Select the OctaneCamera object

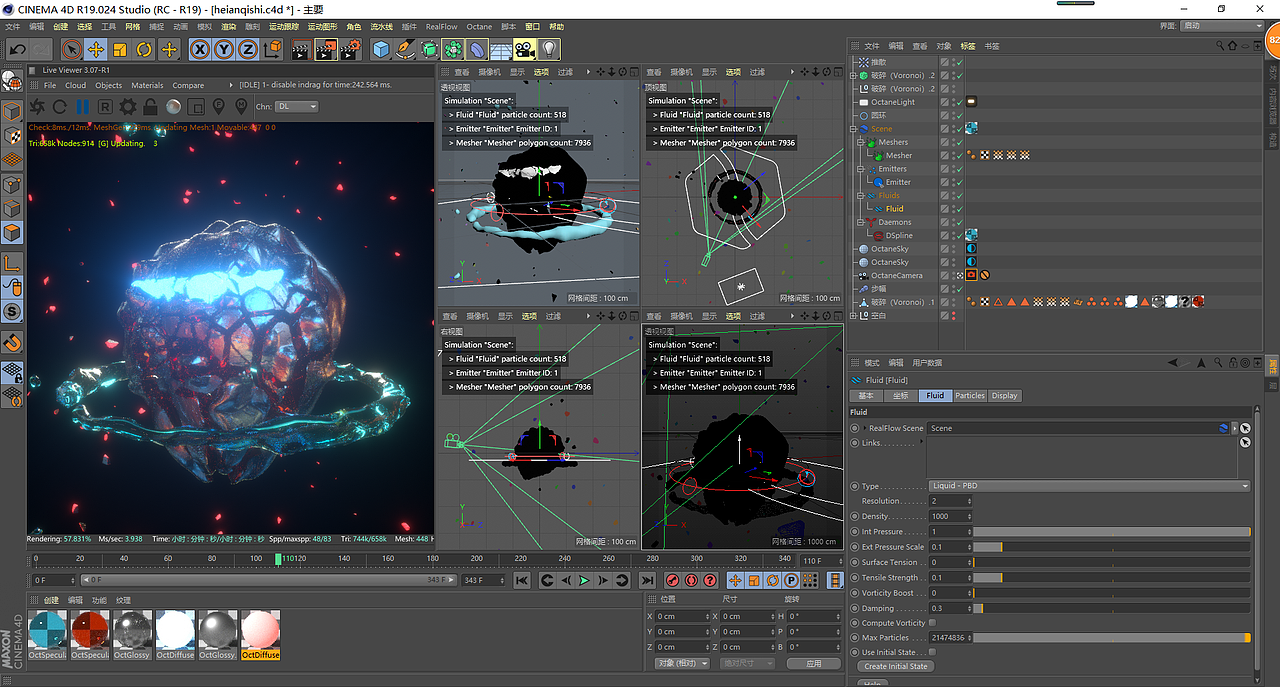click(x=896, y=275)
